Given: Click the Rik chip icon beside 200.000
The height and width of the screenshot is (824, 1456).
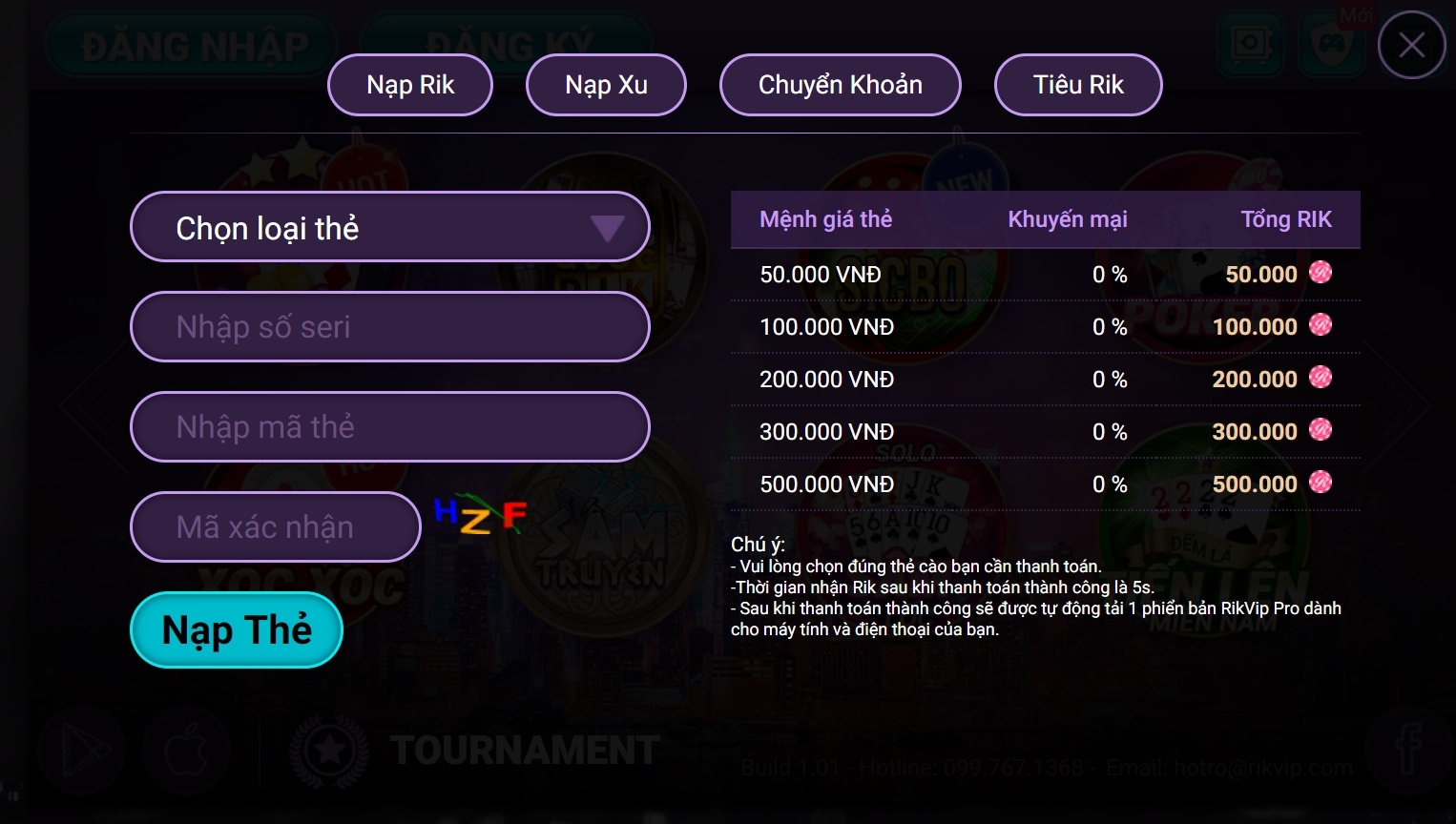Looking at the screenshot, I should coord(1321,378).
